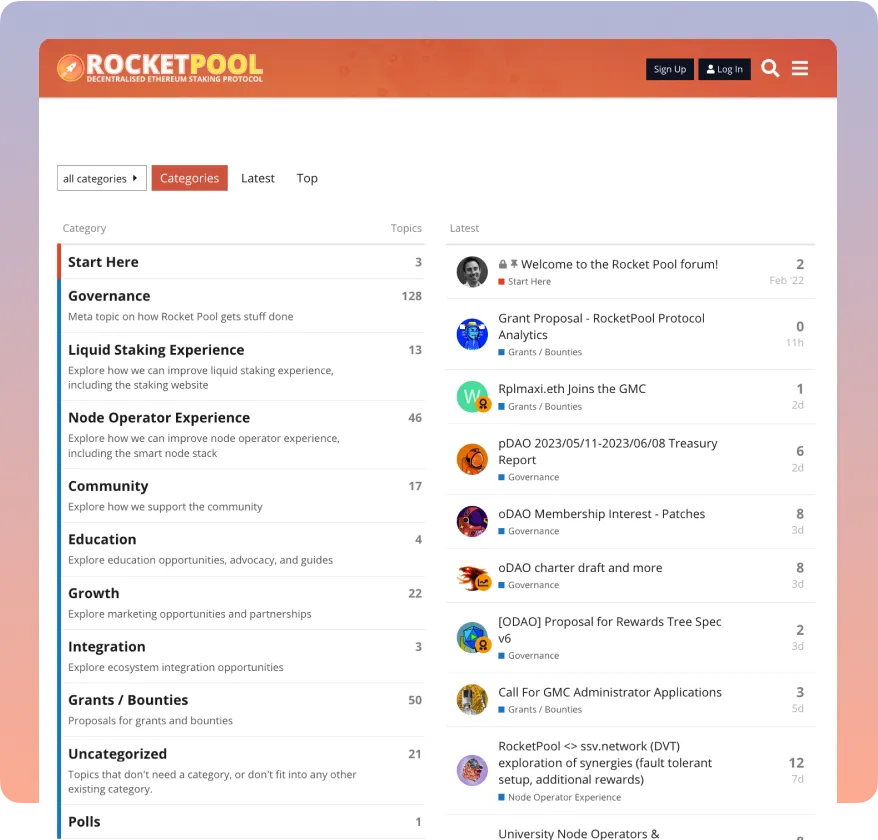Screen dimensions: 878x840
Task: Click the Rocket Pool logo icon
Action: 71,68
